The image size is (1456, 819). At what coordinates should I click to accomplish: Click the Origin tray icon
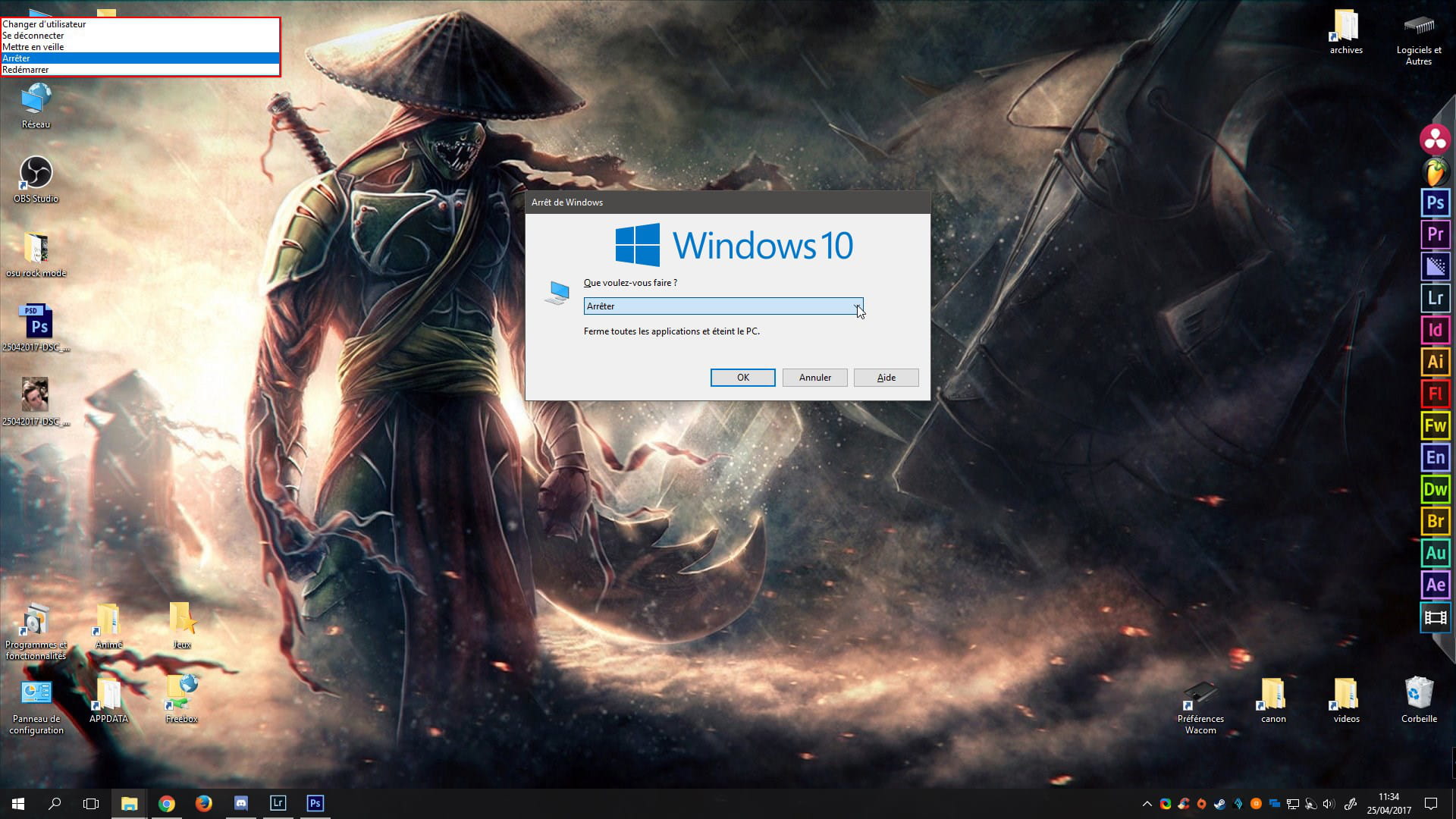pos(1201,804)
